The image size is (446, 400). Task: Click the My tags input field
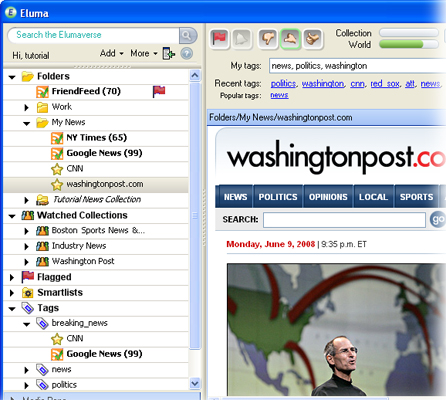(x=357, y=66)
